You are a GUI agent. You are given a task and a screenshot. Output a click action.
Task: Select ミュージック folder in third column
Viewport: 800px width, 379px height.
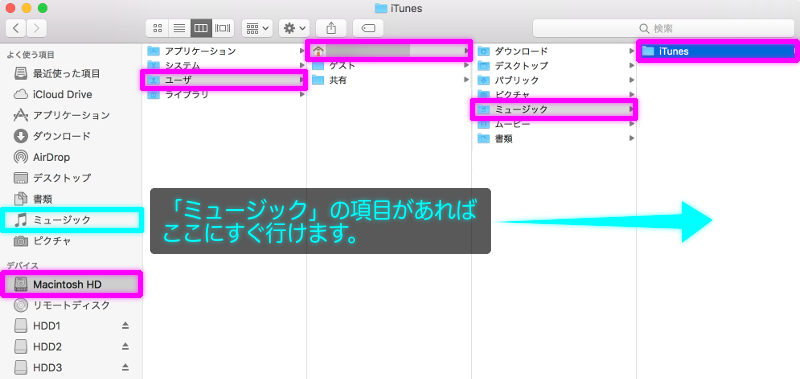click(554, 109)
